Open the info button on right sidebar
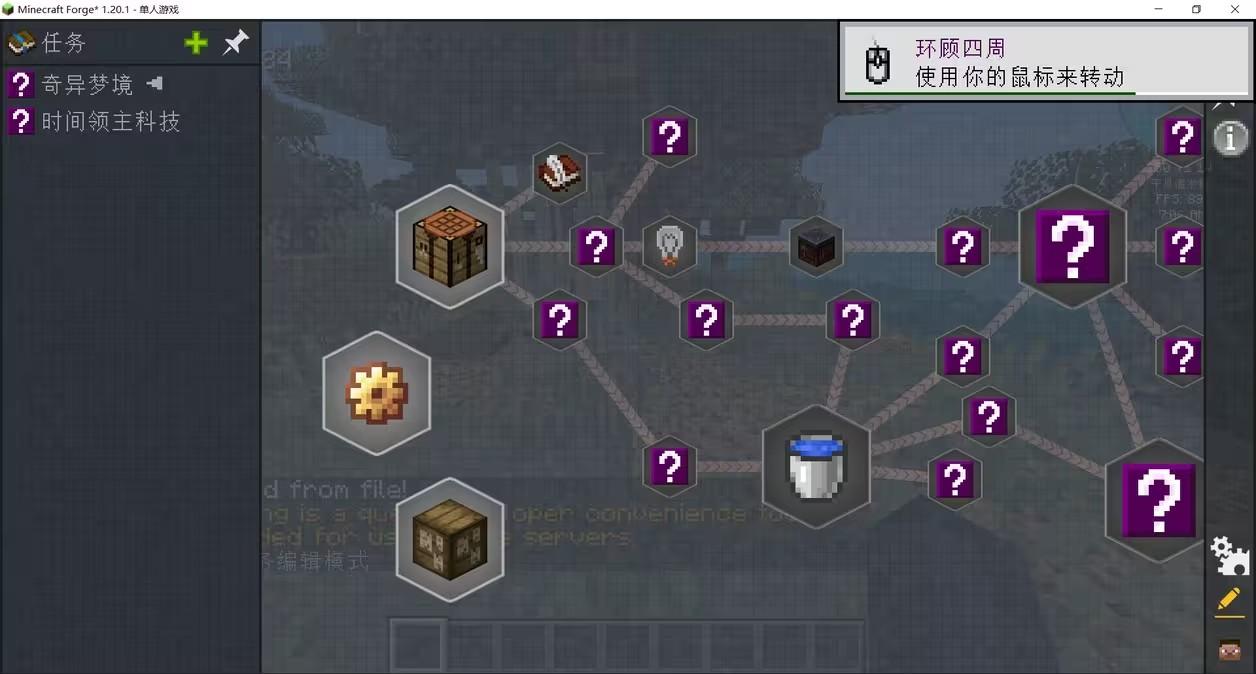The image size is (1256, 674). [1230, 137]
